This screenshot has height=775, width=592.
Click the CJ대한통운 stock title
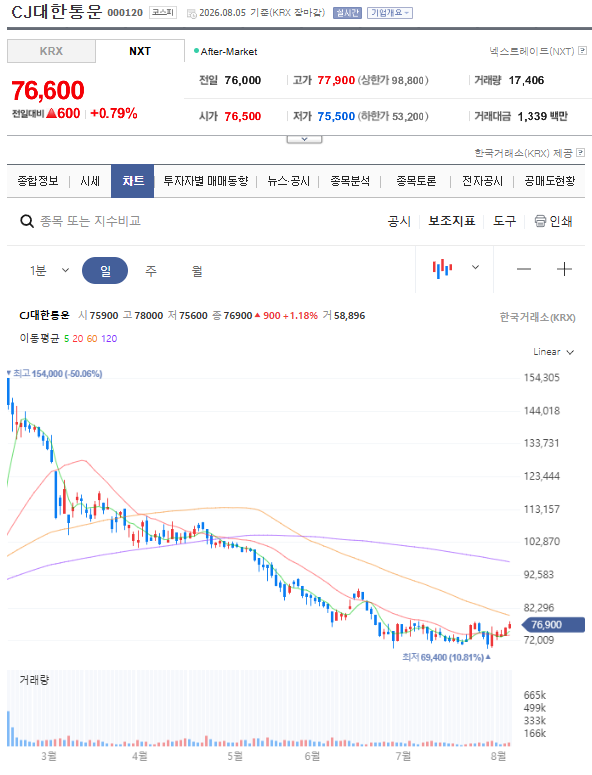pyautogui.click(x=56, y=12)
